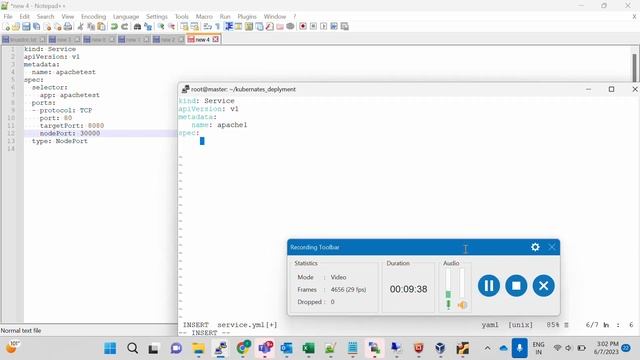The width and height of the screenshot is (640, 360).
Task: Click the ENG IN language indicator
Action: tap(538, 348)
